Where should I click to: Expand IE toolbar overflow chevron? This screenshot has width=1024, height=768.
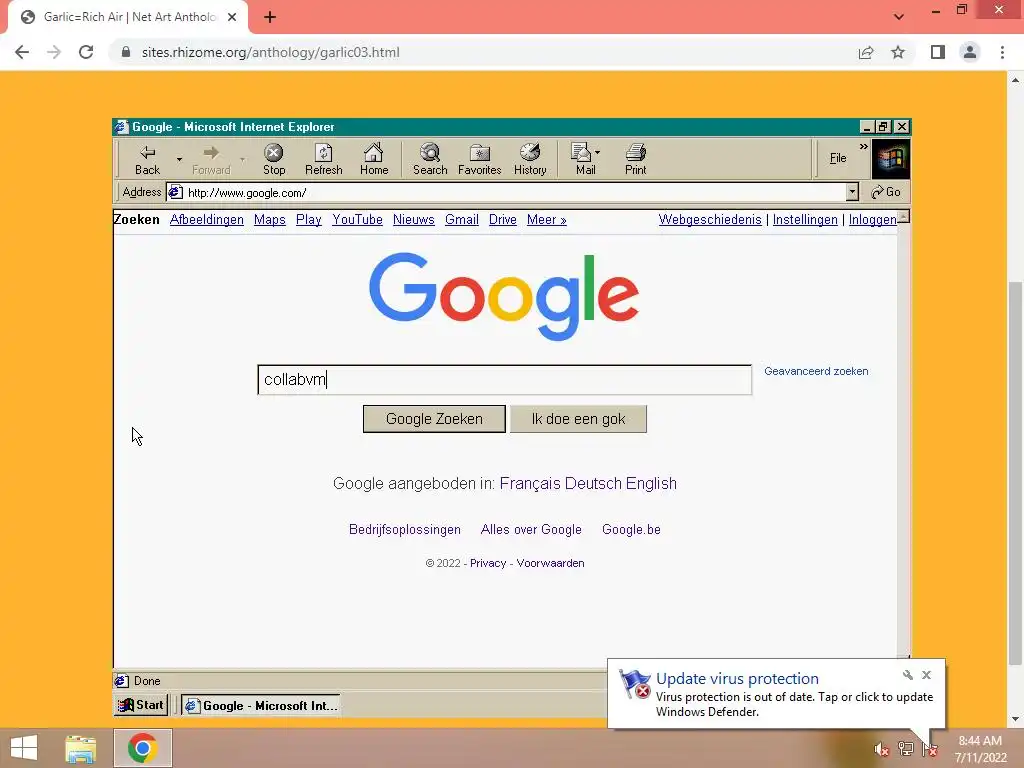click(863, 147)
